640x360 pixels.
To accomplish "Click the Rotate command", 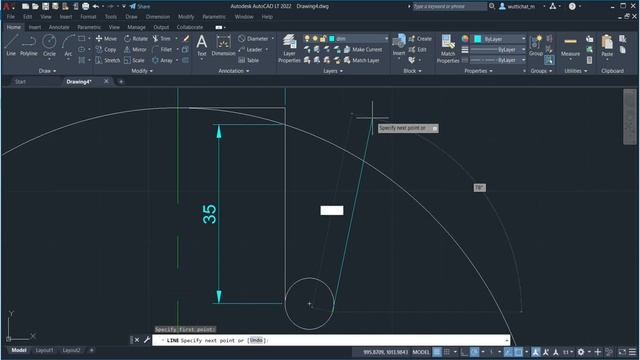I will pyautogui.click(x=136, y=39).
